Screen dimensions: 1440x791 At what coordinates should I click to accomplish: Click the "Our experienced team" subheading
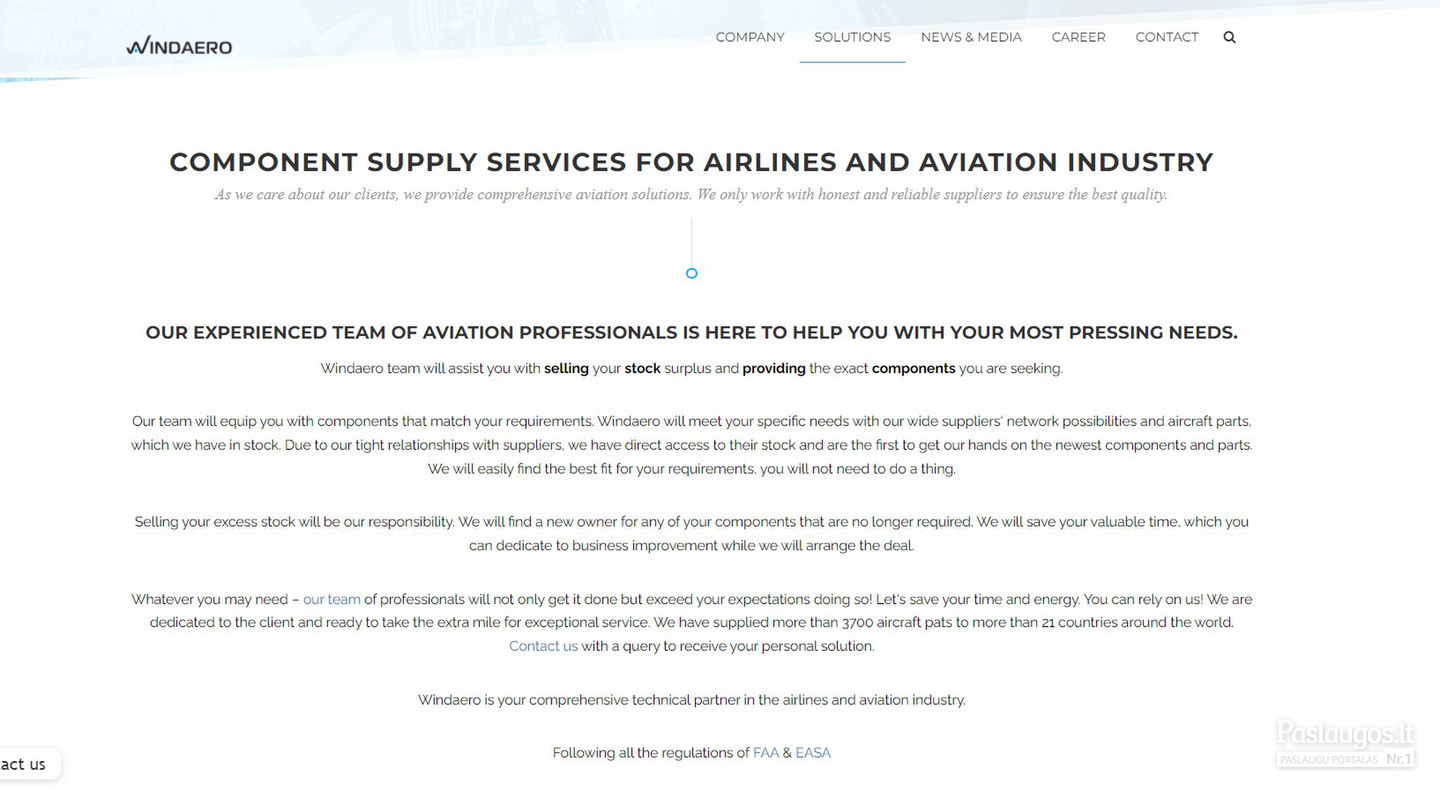(691, 332)
